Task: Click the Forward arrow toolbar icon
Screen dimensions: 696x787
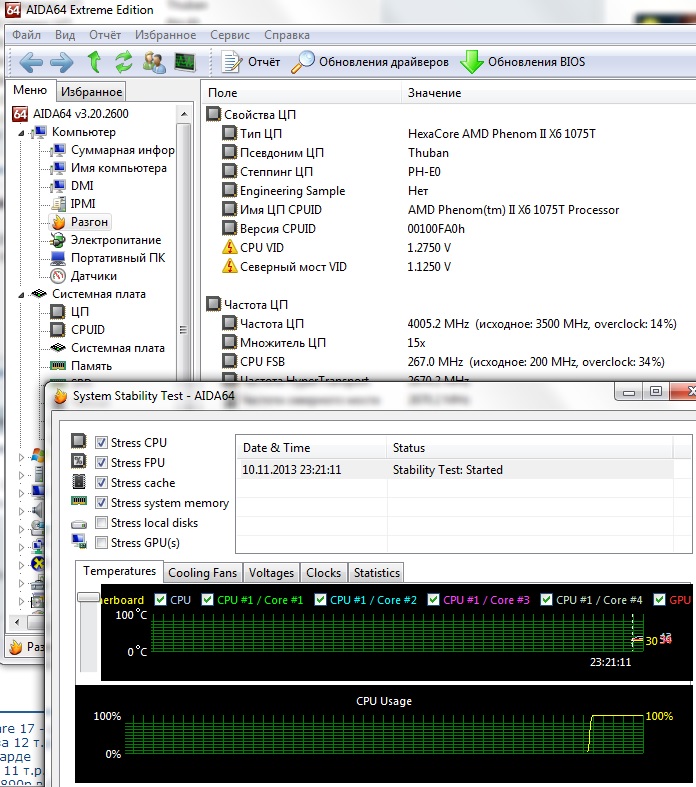Action: (62, 63)
